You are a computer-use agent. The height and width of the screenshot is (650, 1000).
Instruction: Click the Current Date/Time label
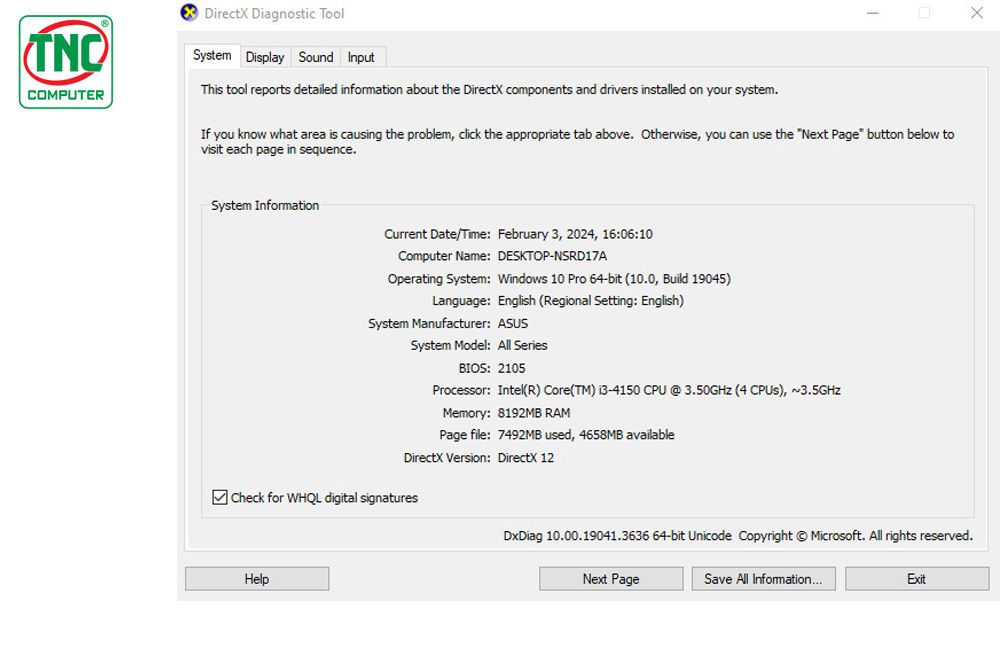438,234
